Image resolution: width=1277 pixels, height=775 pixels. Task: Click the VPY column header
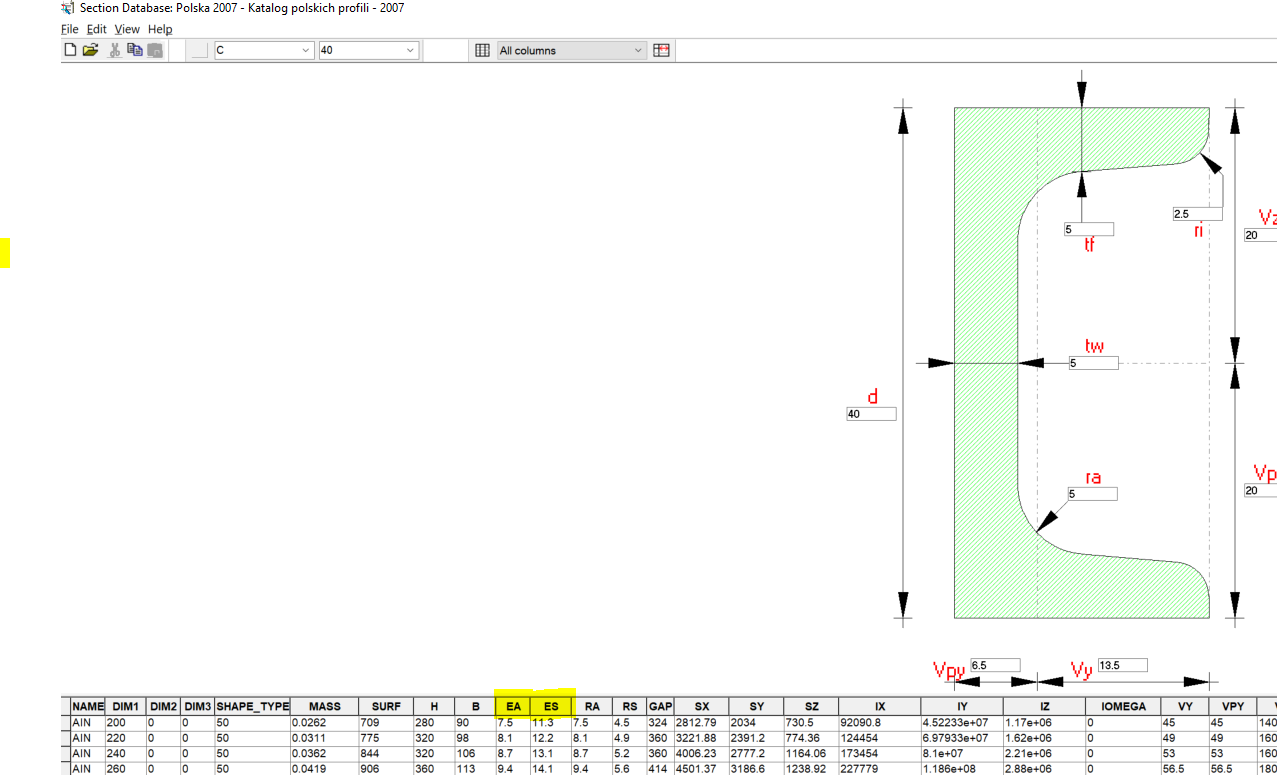[x=1232, y=706]
